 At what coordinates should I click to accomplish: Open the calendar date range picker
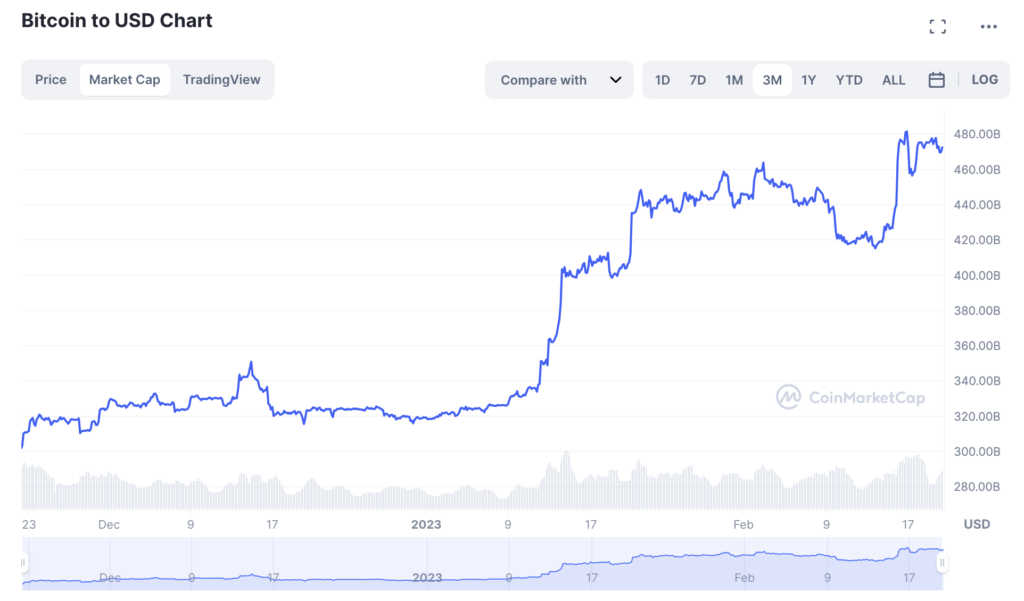pyautogui.click(x=936, y=80)
